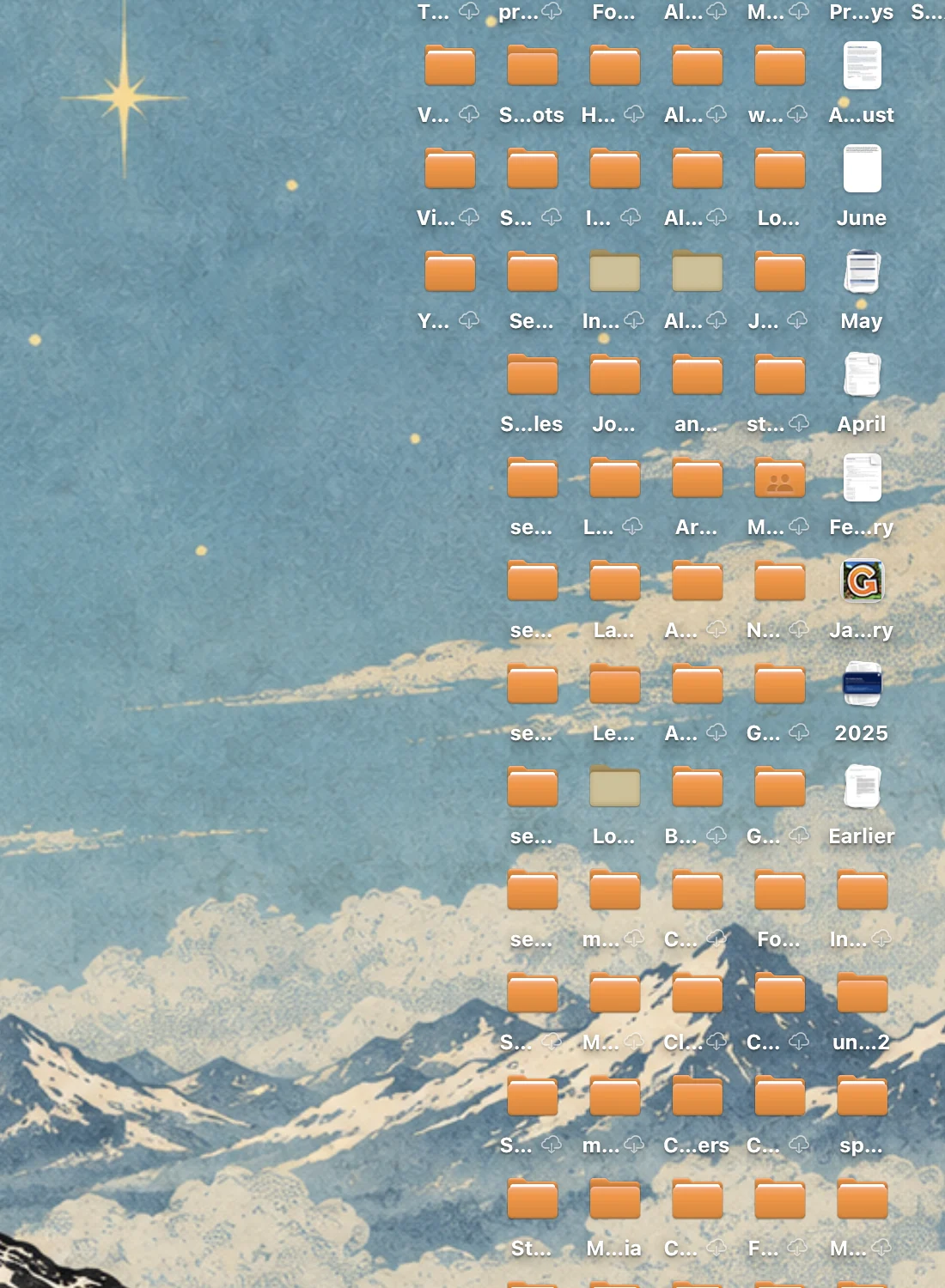The width and height of the screenshot is (945, 1288).
Task: Select the "St..." folder
Action: coord(532,1200)
